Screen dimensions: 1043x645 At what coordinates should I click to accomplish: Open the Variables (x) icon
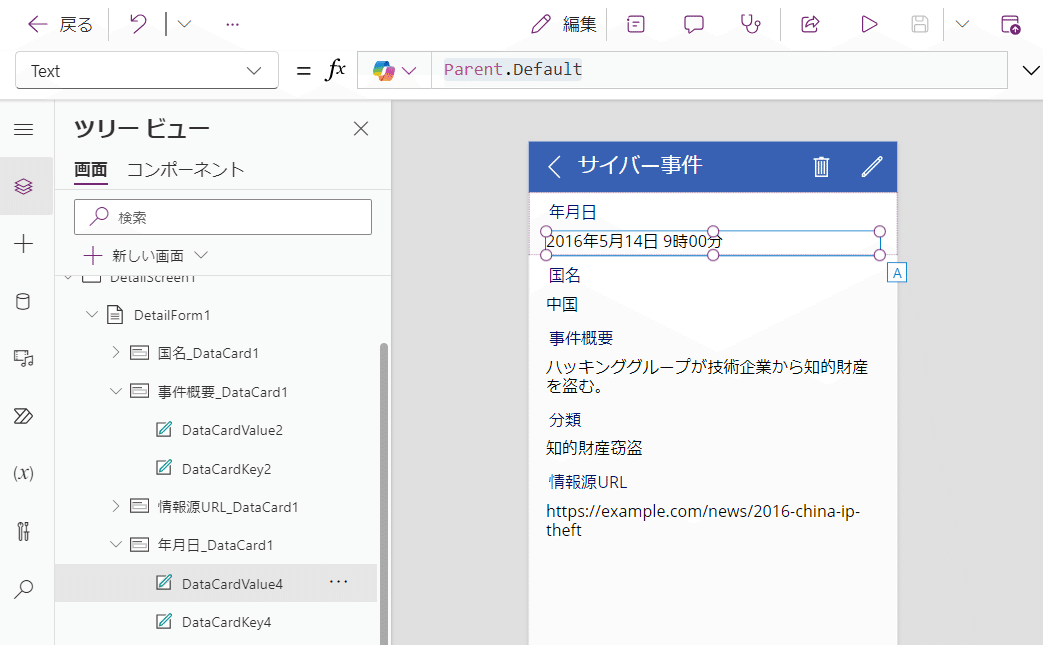click(x=24, y=473)
